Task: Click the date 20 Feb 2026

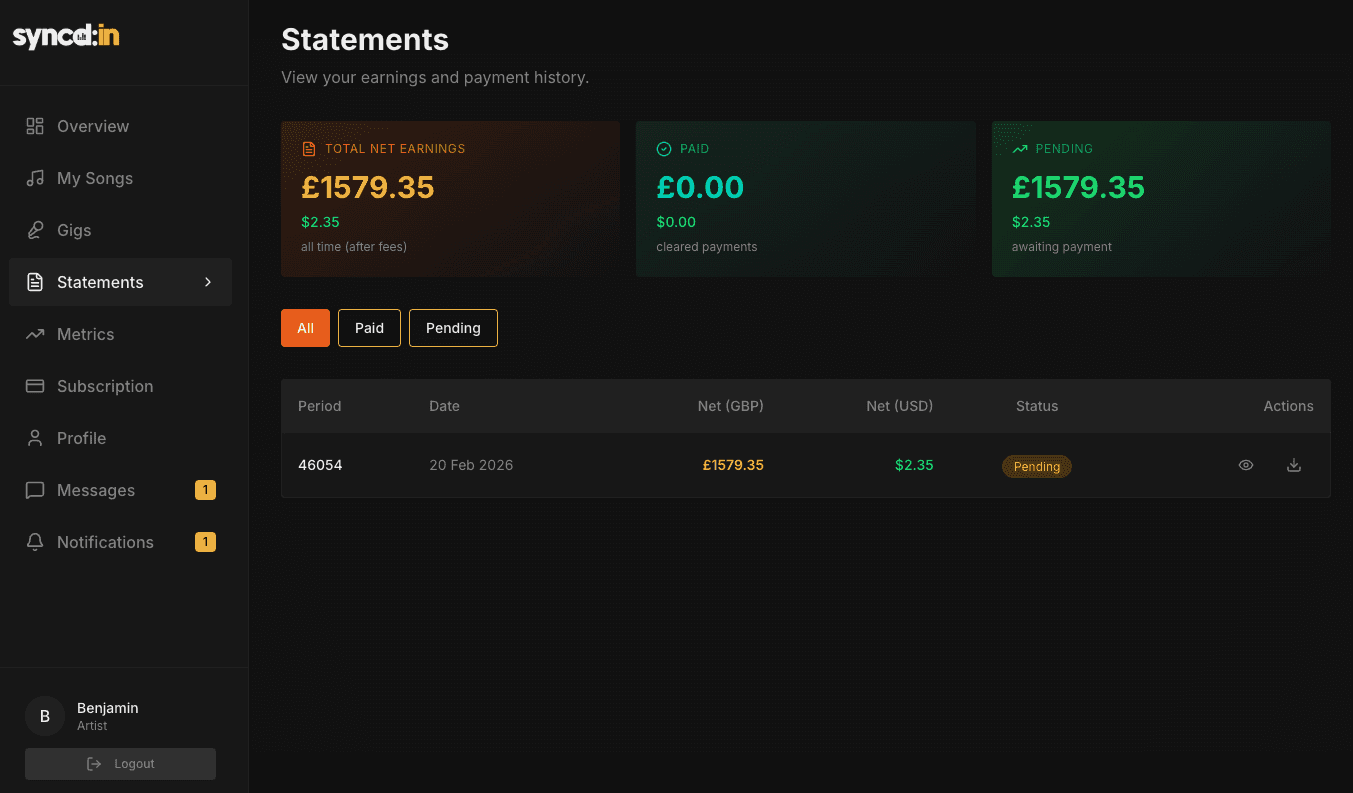Action: pos(471,465)
